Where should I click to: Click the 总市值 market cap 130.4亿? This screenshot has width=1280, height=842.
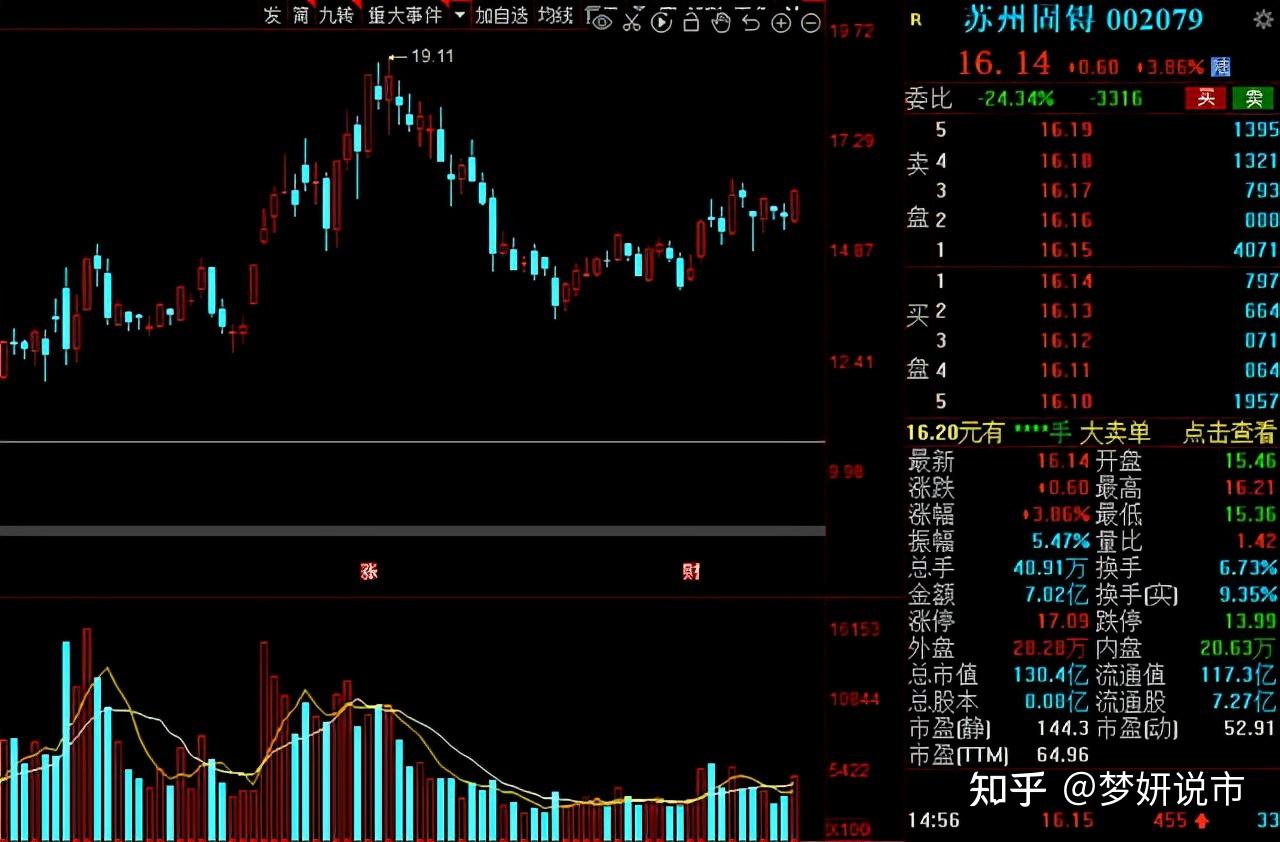click(1048, 675)
